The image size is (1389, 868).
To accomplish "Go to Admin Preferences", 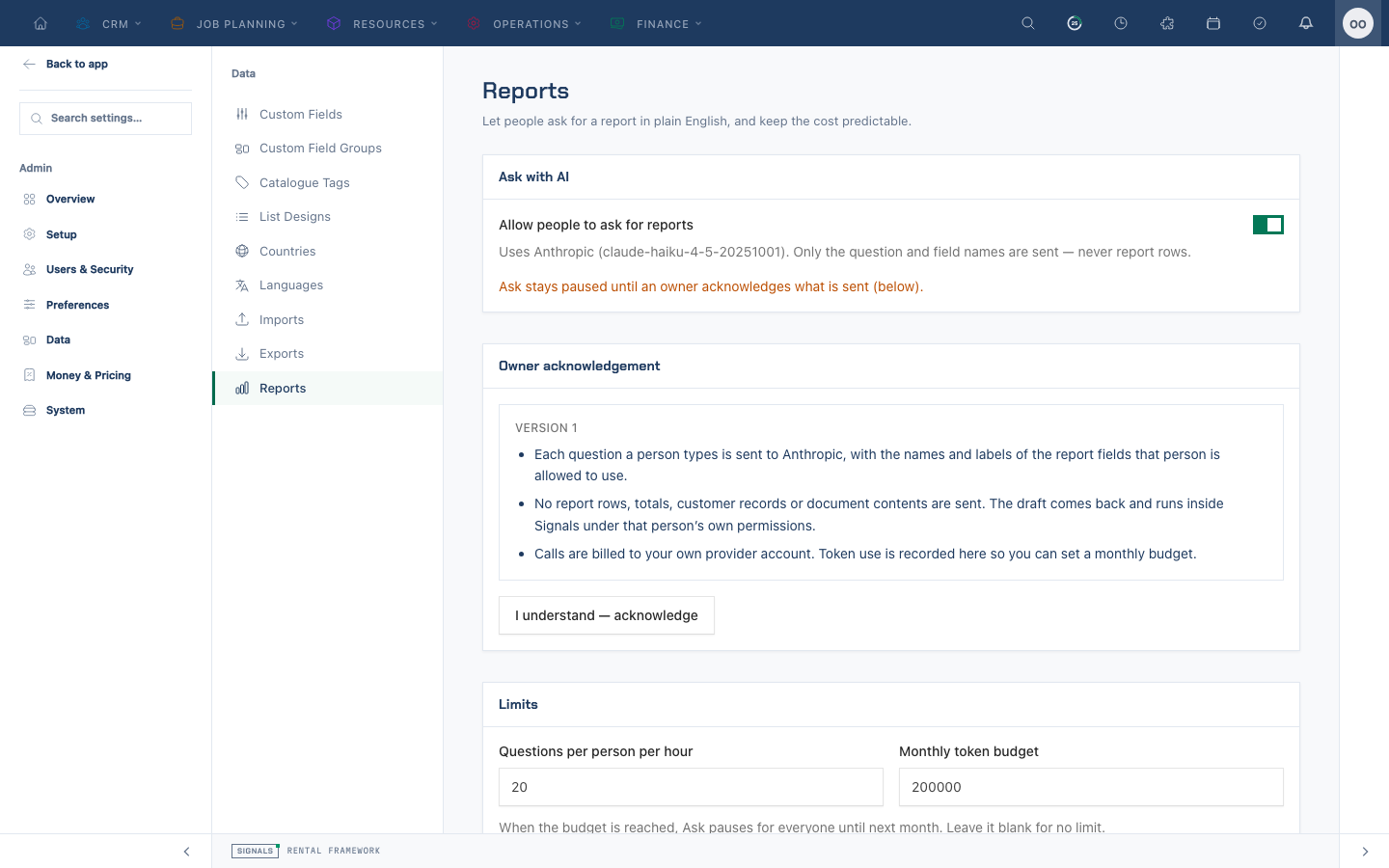I will [105, 305].
